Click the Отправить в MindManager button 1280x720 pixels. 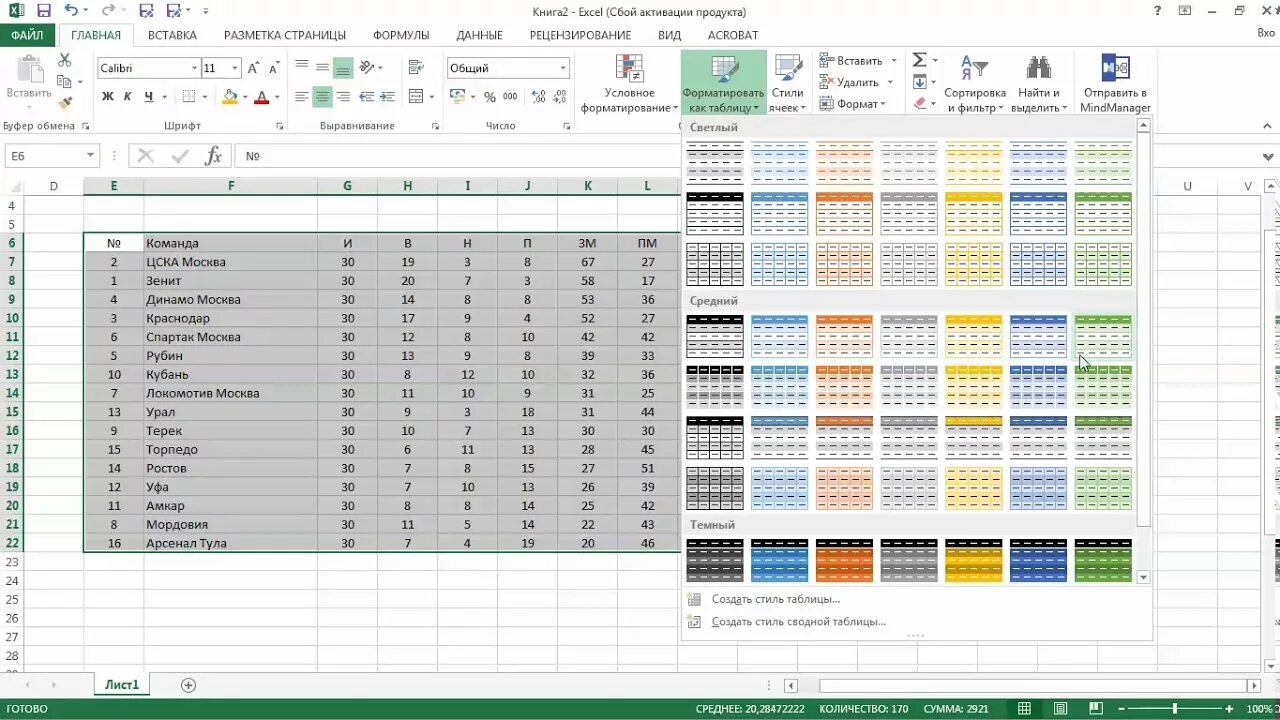click(1115, 83)
